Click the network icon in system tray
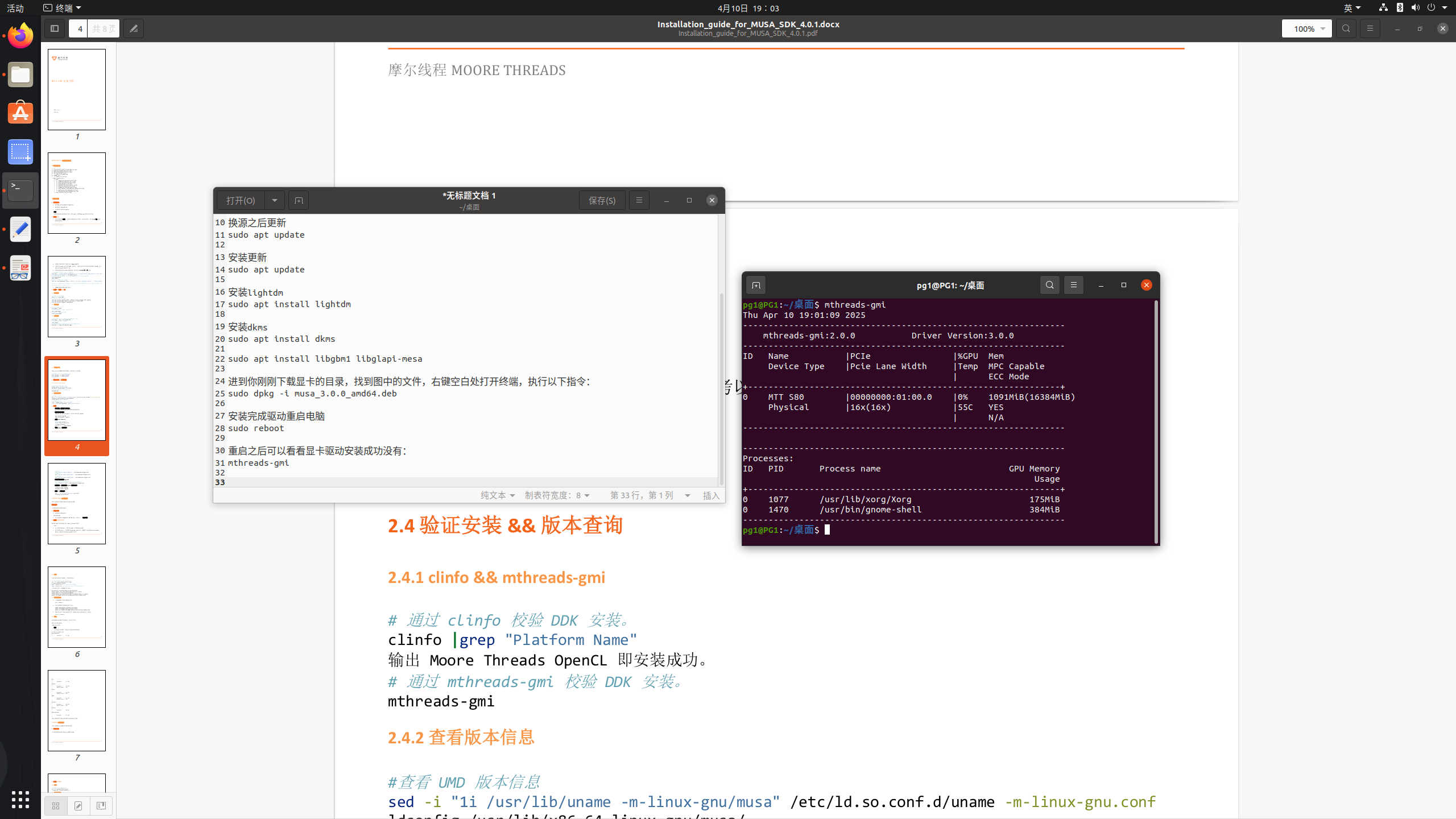This screenshot has height=819, width=1456. click(x=1383, y=7)
